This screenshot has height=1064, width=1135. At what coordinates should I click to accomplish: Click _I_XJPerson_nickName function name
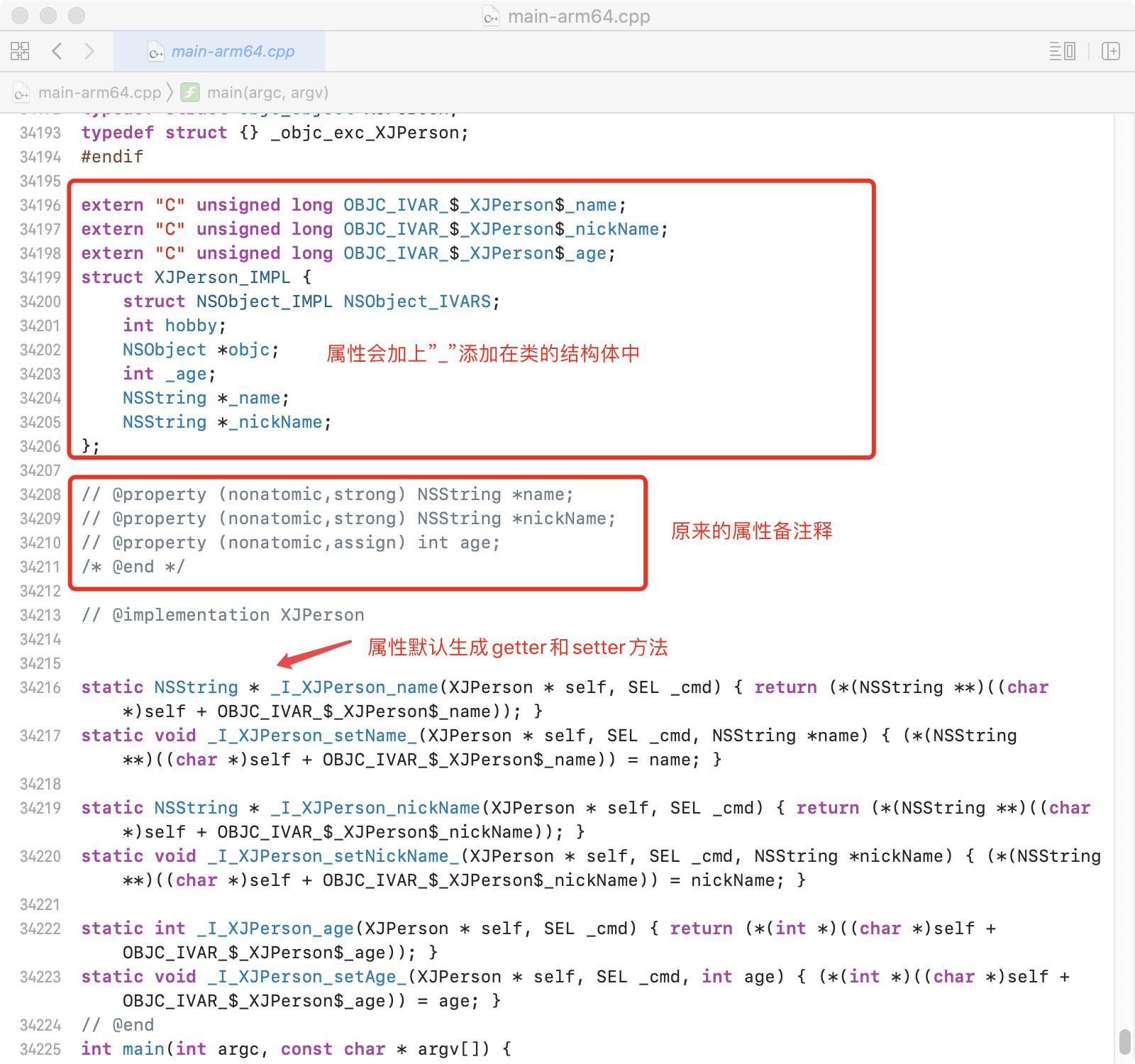pyautogui.click(x=375, y=808)
